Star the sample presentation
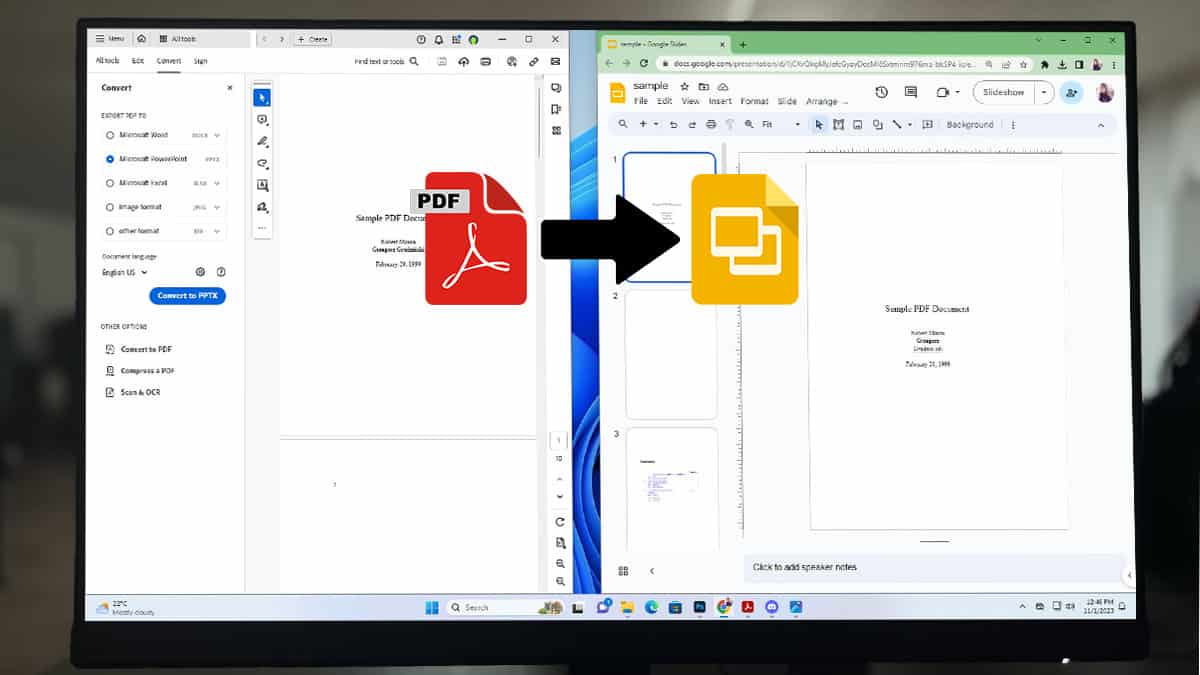 685,87
